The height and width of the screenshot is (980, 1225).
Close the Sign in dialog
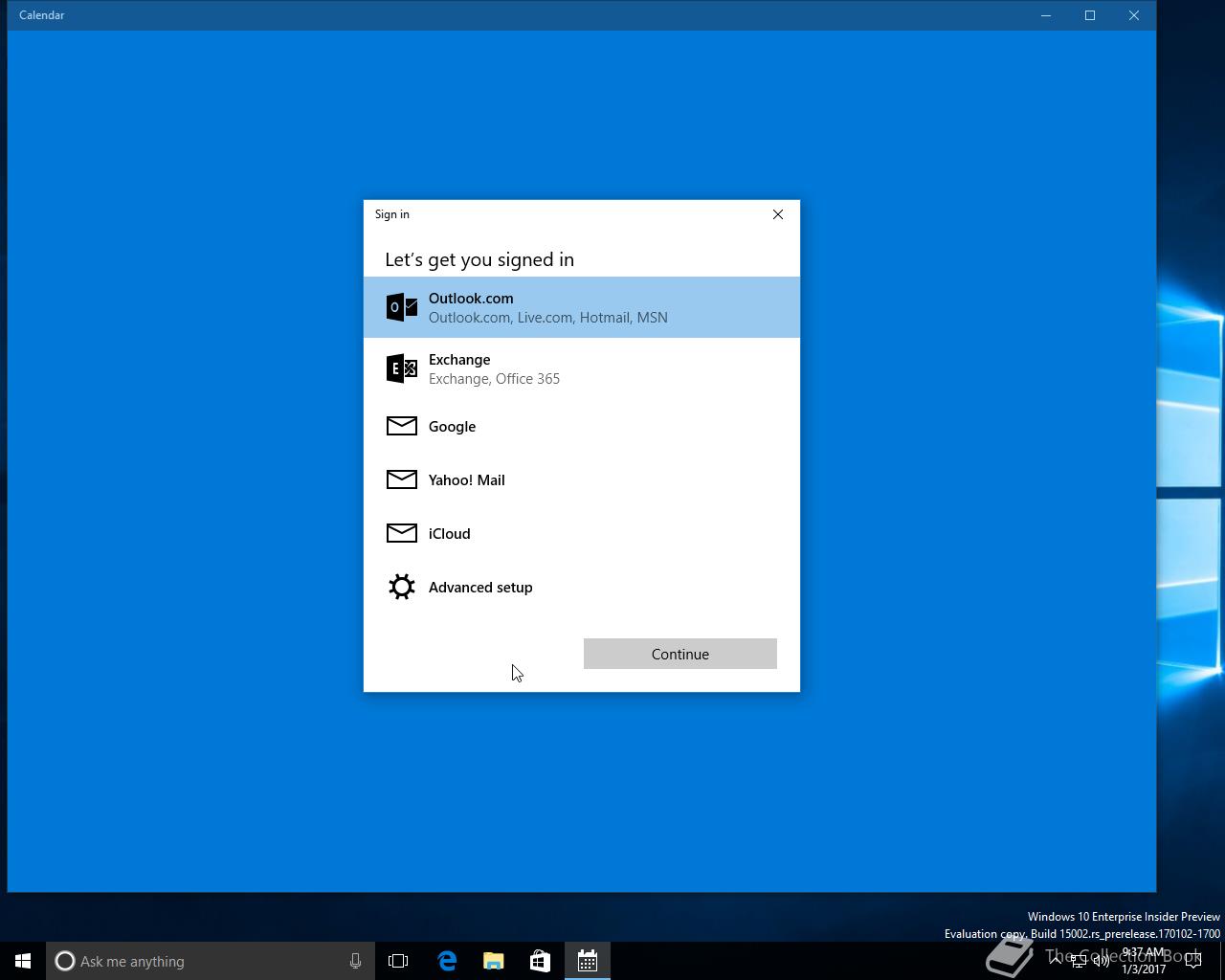778,214
